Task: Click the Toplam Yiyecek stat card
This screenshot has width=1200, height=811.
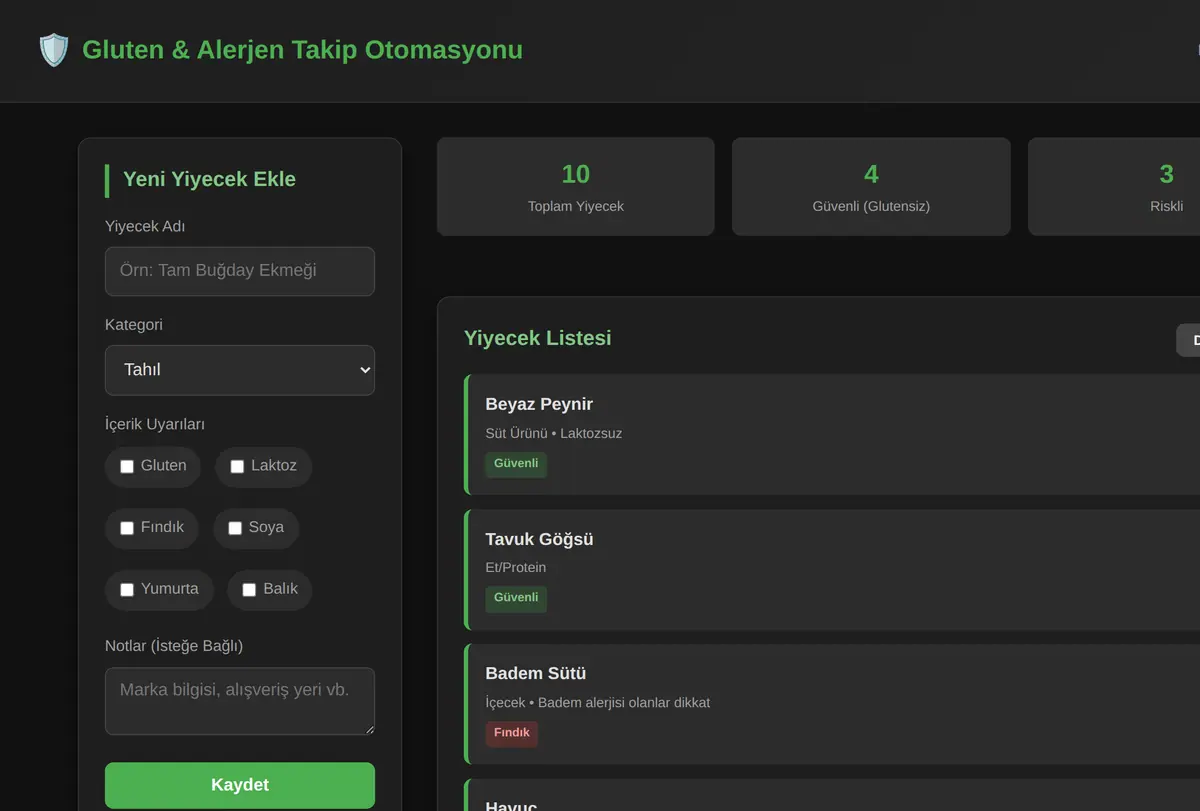Action: pyautogui.click(x=576, y=187)
